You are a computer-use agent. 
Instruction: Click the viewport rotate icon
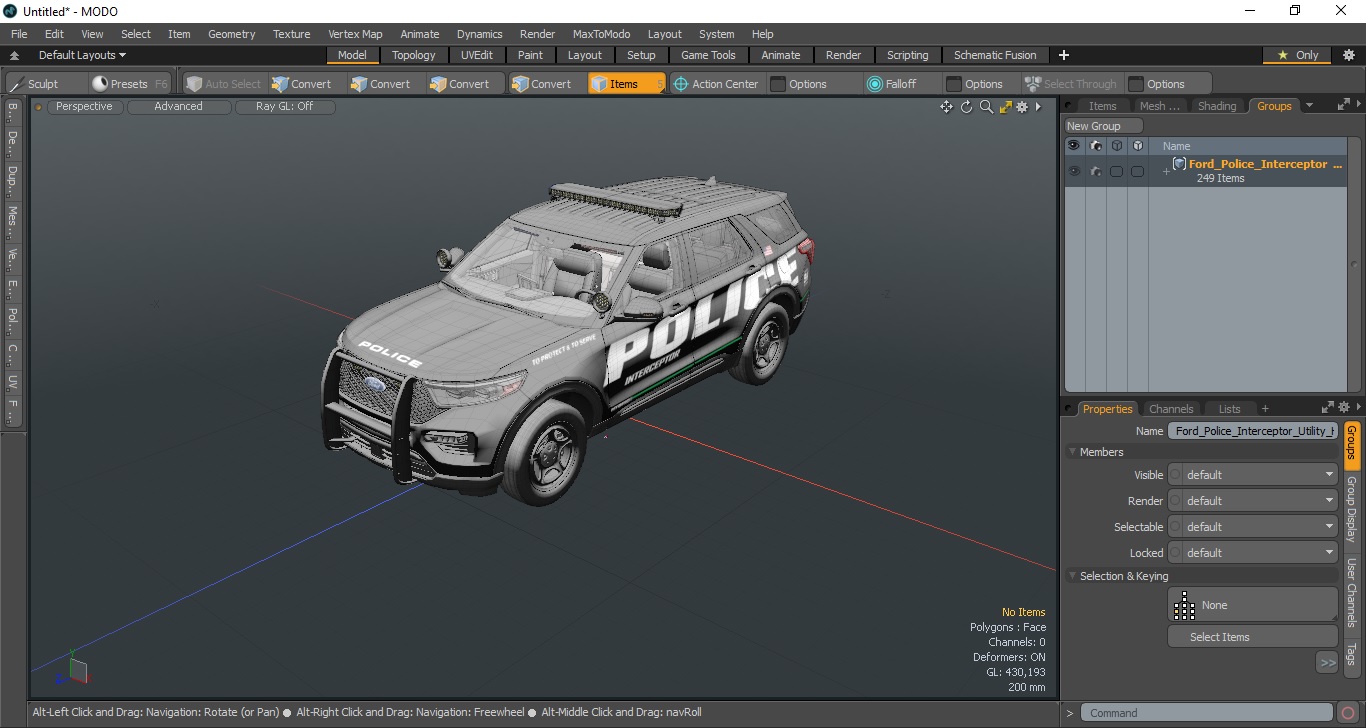(x=966, y=107)
